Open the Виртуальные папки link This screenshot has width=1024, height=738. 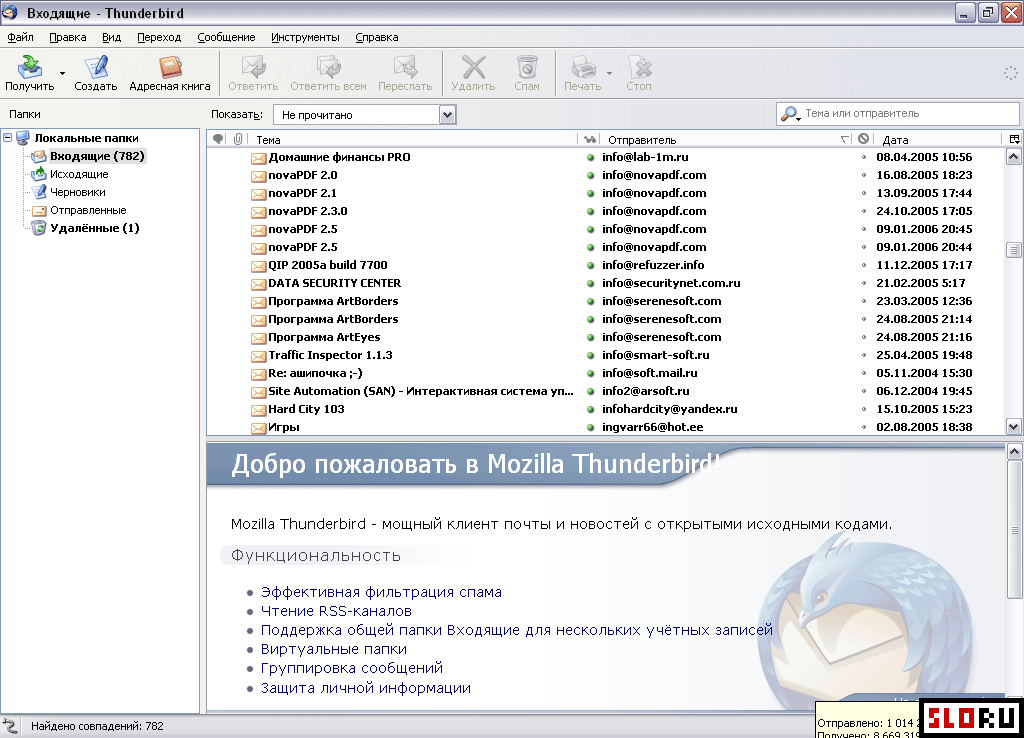334,649
